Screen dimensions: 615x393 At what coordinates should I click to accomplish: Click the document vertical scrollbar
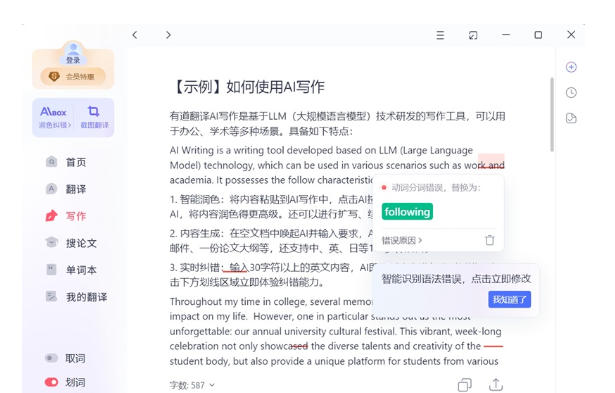pos(552,115)
